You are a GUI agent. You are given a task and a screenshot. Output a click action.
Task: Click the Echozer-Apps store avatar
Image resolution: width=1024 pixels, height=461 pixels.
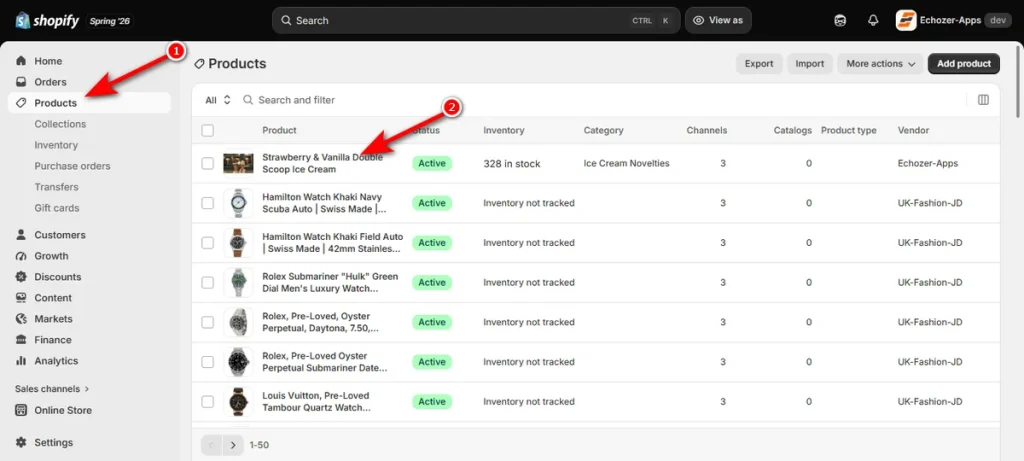click(906, 20)
